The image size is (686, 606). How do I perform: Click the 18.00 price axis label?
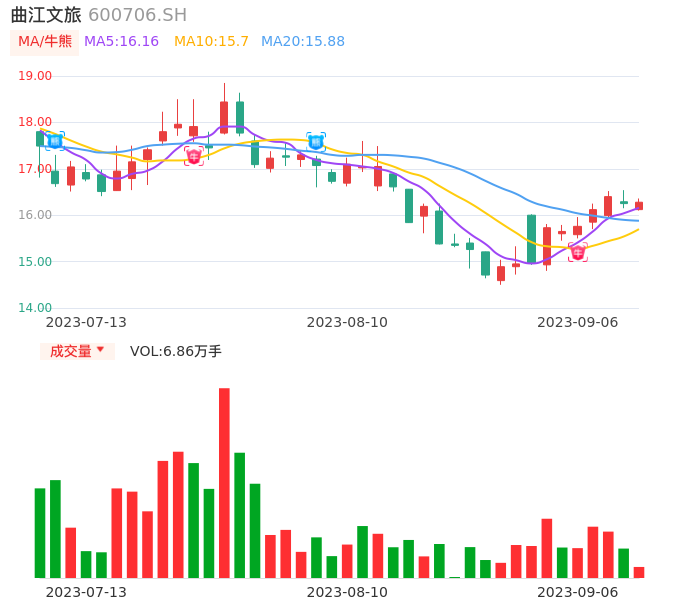click(x=35, y=122)
